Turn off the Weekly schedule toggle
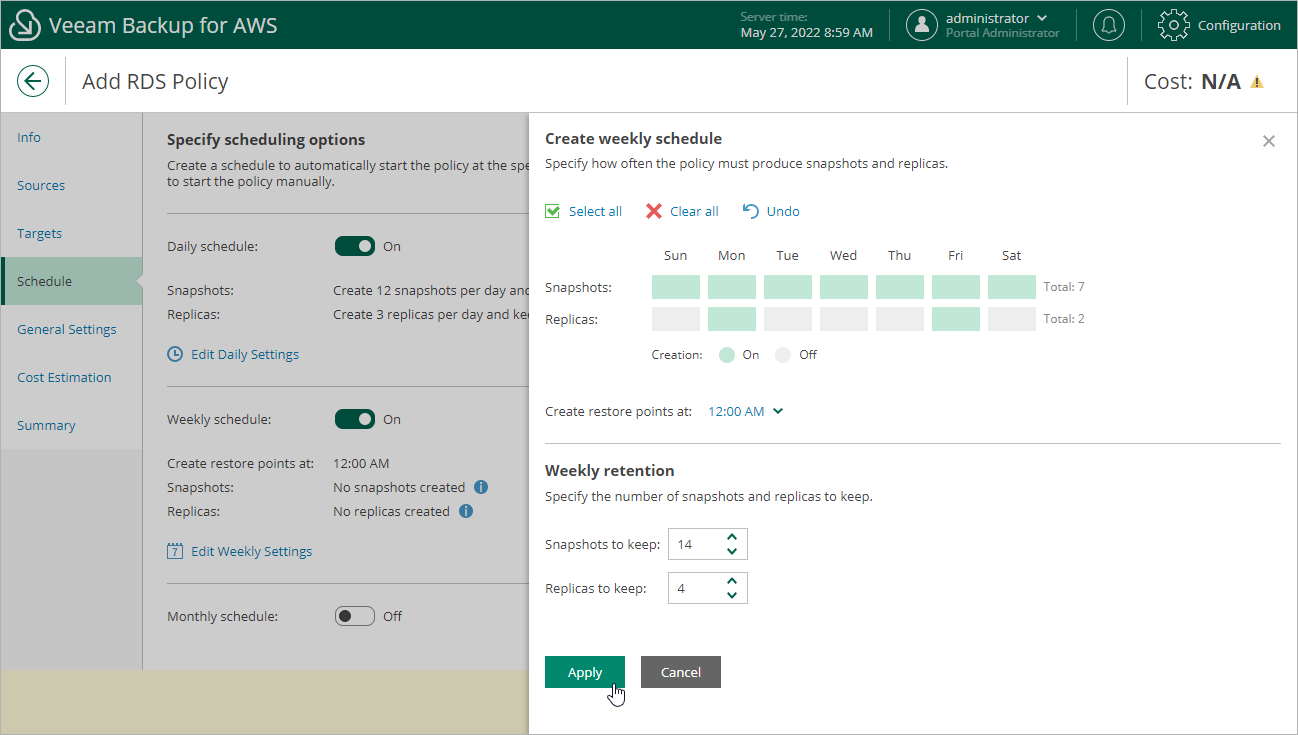Screen dimensions: 1298x735 coord(355,419)
